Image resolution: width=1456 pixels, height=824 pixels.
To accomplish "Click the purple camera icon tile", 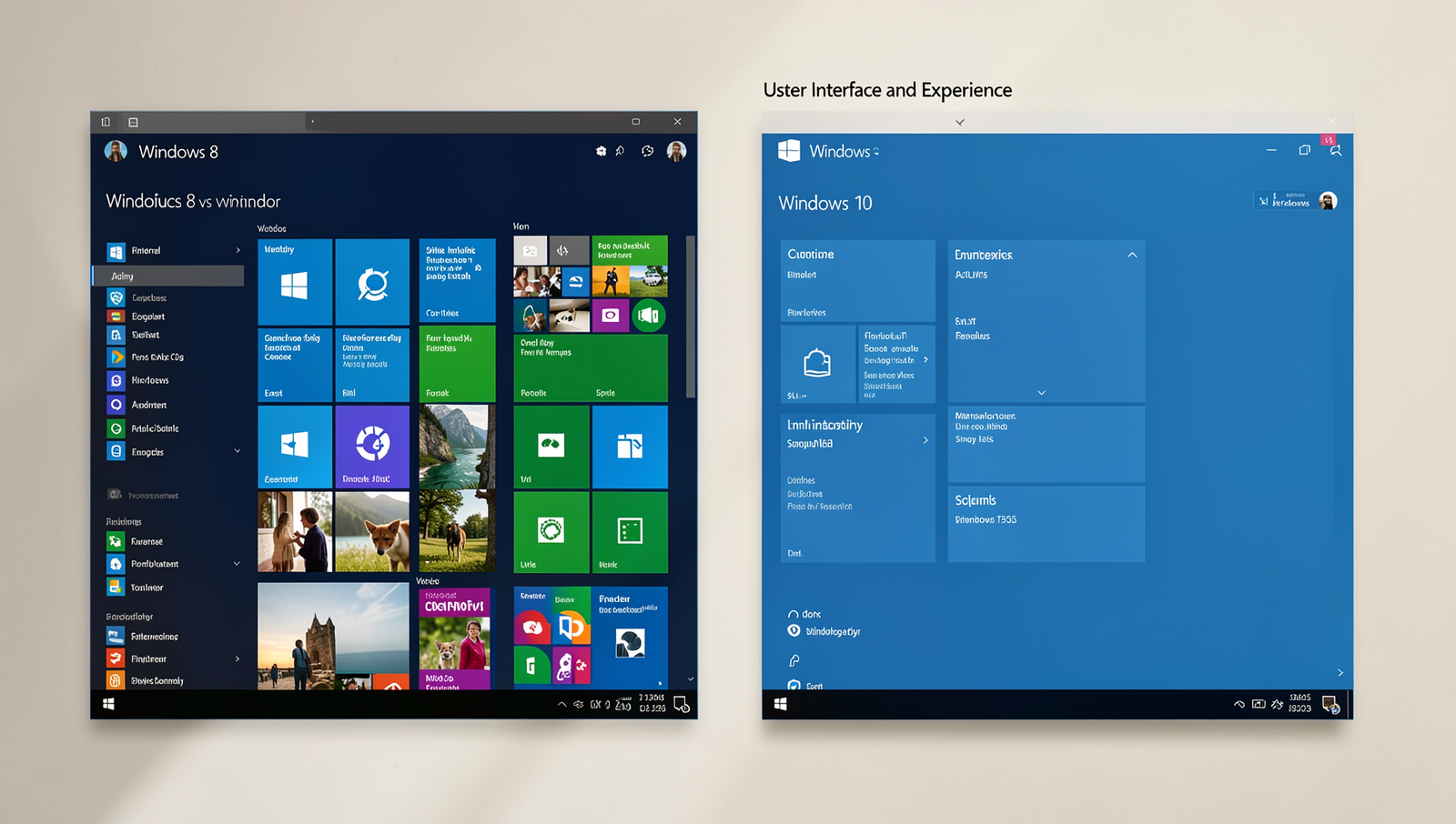I will (x=611, y=316).
